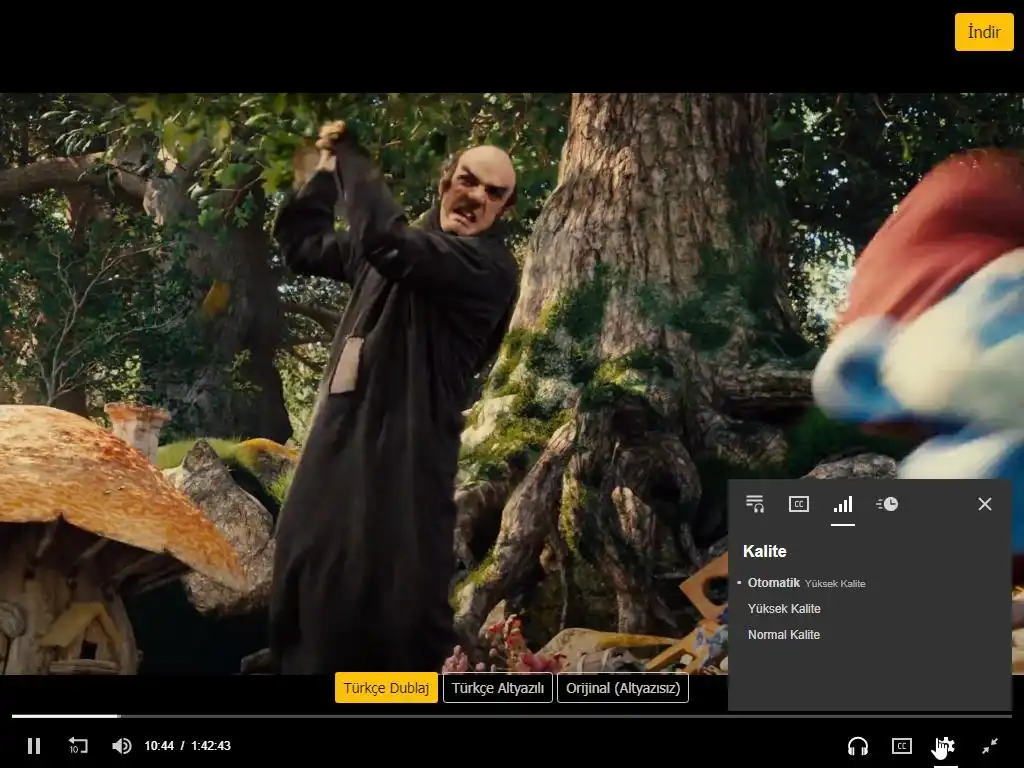1024x768 pixels.
Task: Choose Türkçe Dublaj audio version
Action: pos(387,688)
